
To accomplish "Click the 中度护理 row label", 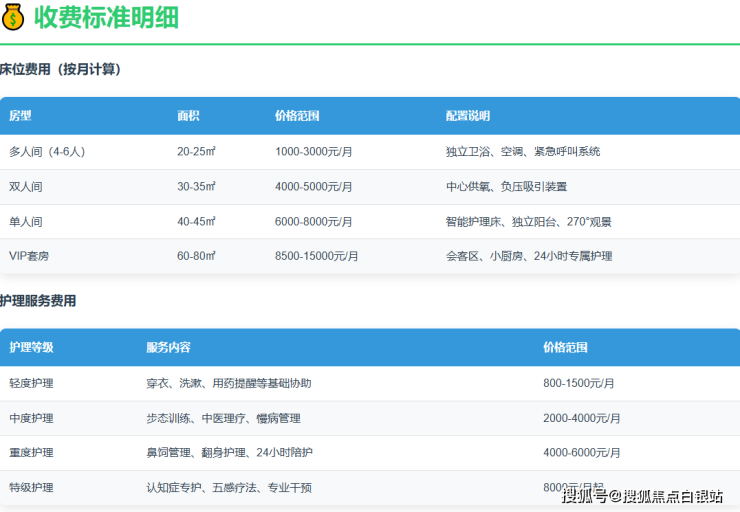I will (31, 418).
